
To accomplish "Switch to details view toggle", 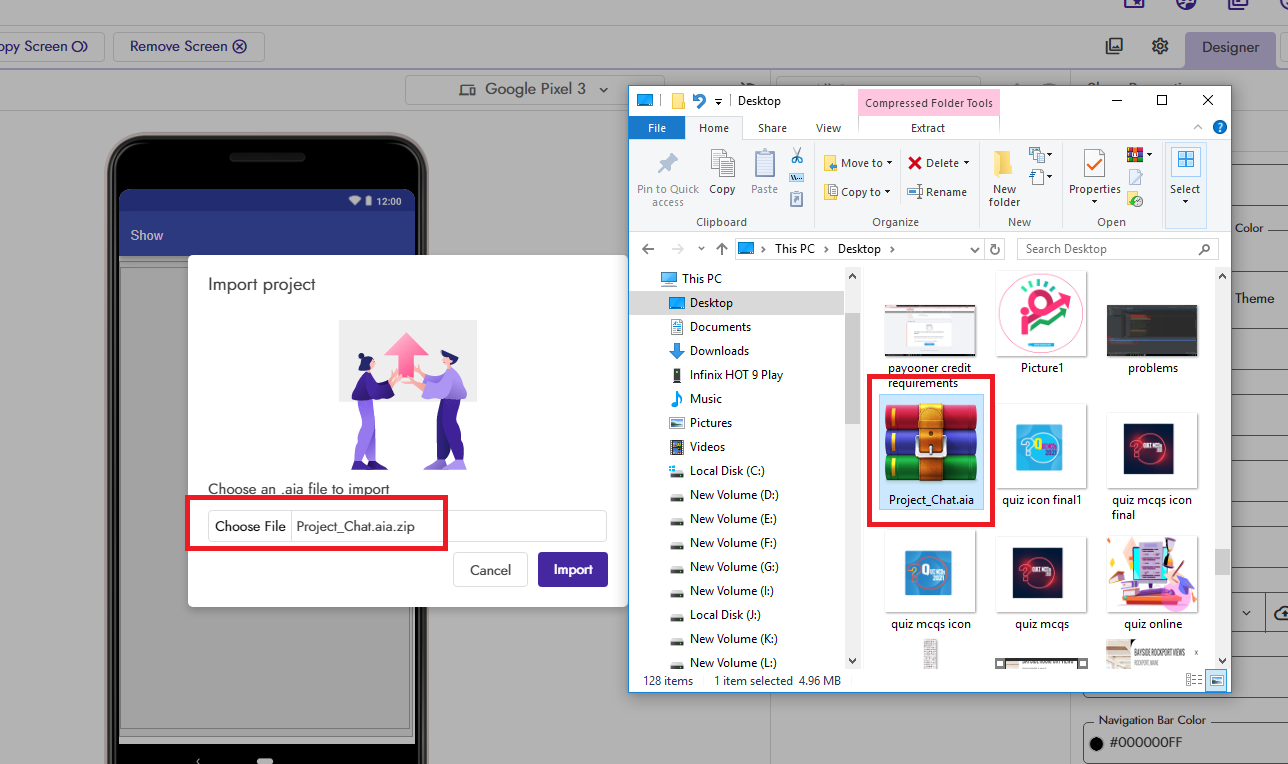I will pos(1194,680).
